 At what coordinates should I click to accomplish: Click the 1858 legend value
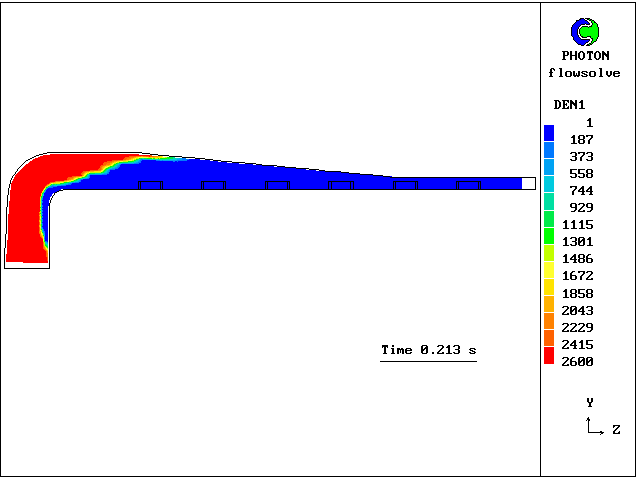(x=578, y=294)
